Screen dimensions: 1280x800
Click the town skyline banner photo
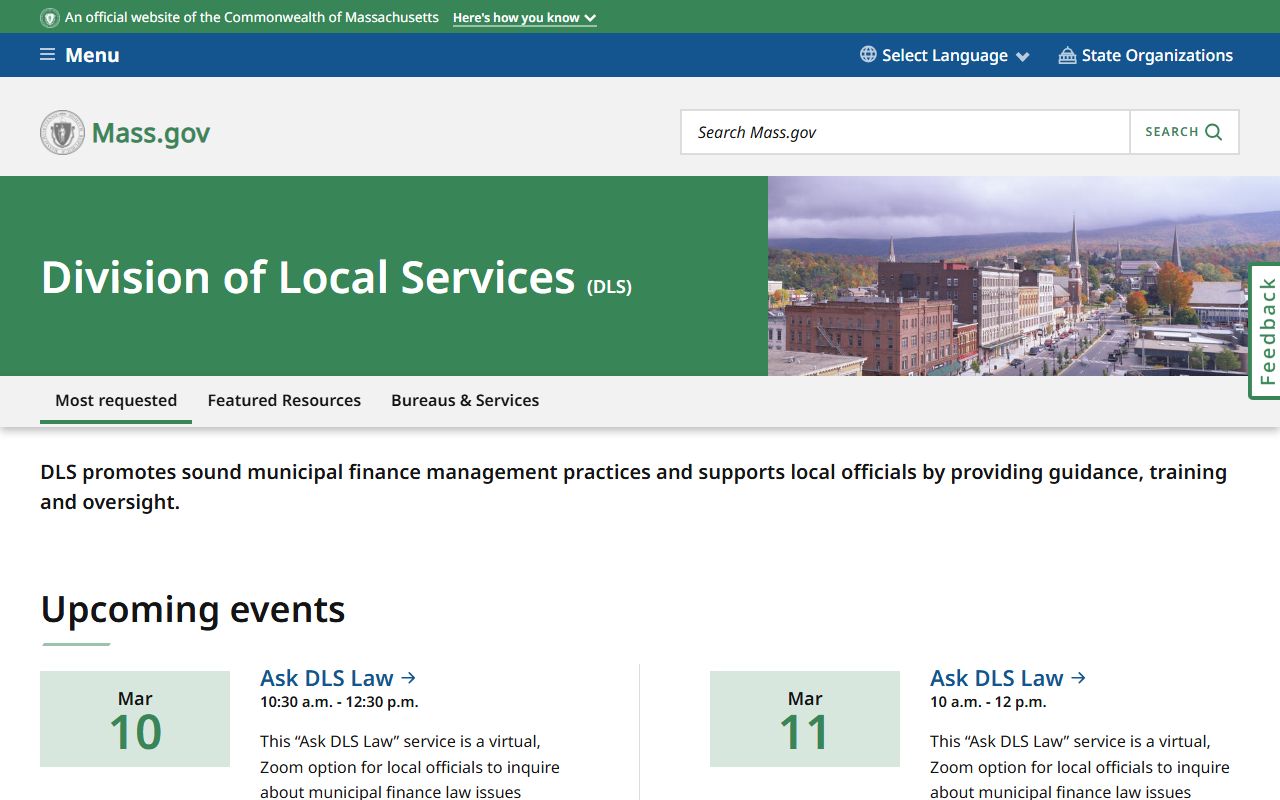coord(1024,276)
